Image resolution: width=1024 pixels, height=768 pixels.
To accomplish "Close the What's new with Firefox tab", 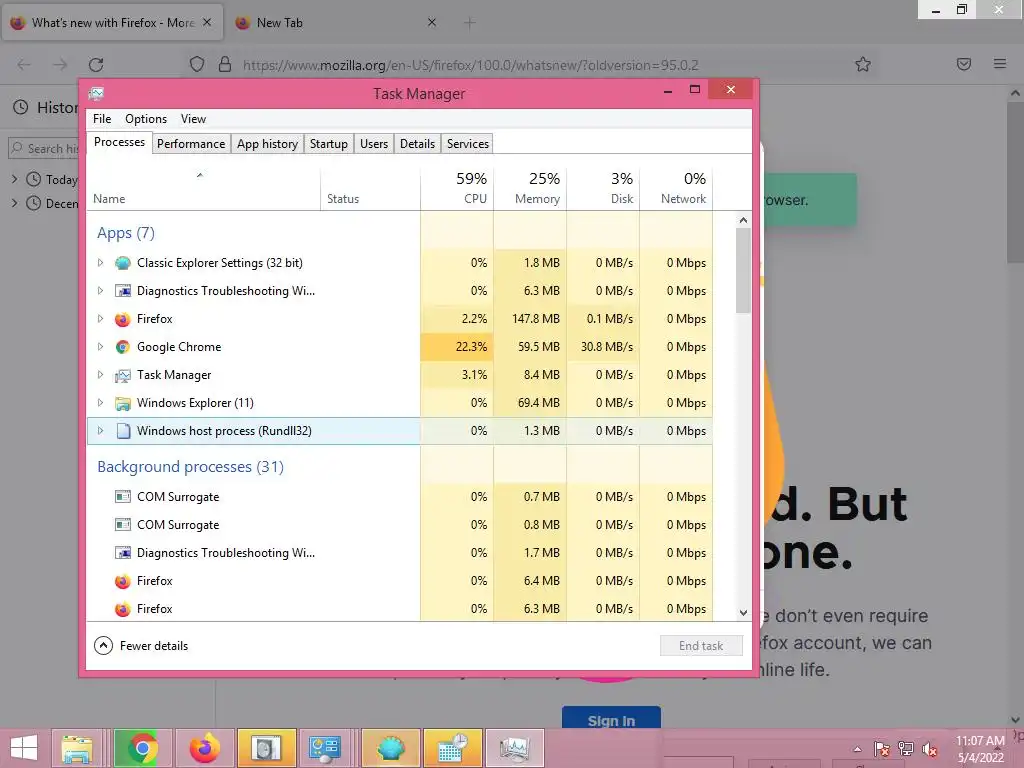I will click(207, 22).
